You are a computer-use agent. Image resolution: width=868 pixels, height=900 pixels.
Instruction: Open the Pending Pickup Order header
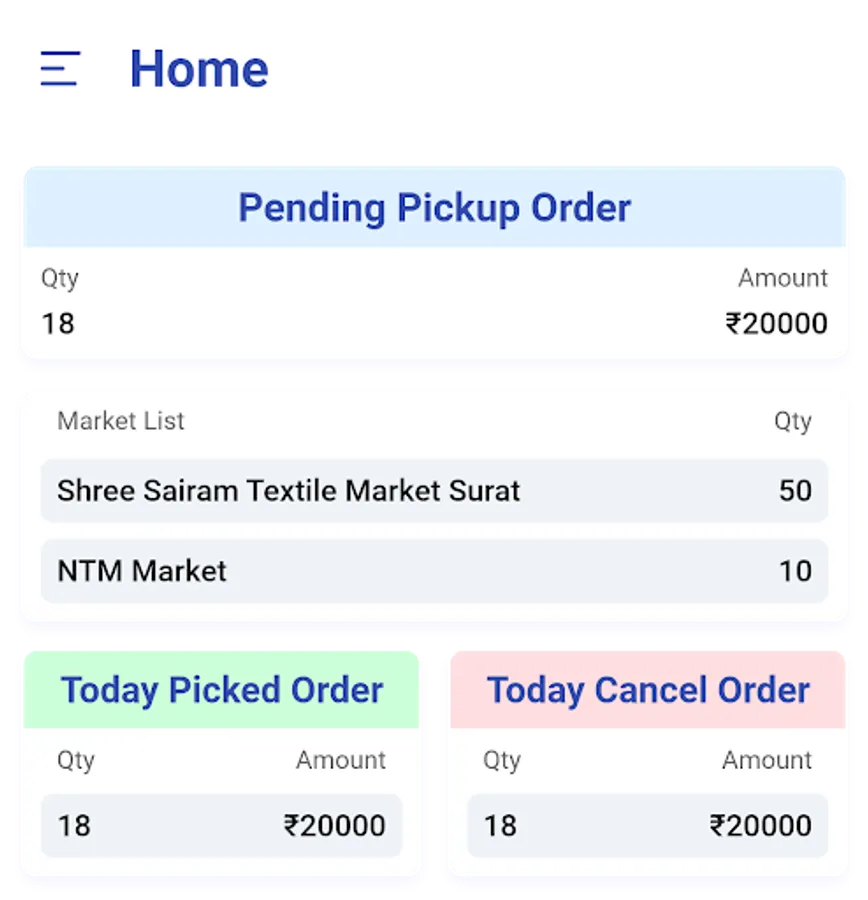[434, 208]
